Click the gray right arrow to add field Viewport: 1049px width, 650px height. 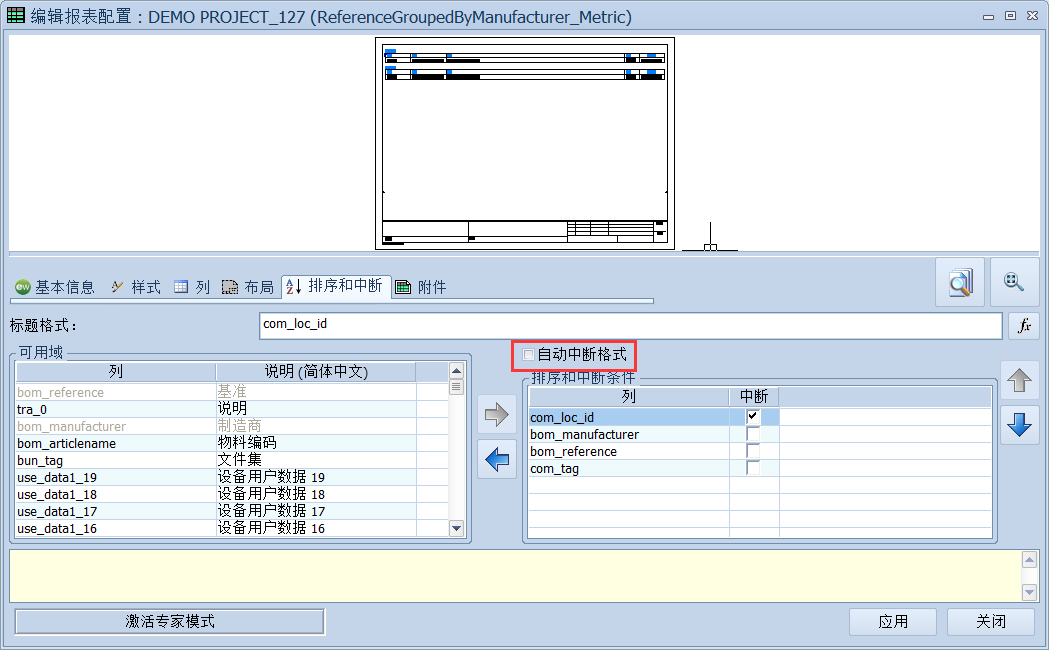point(497,414)
